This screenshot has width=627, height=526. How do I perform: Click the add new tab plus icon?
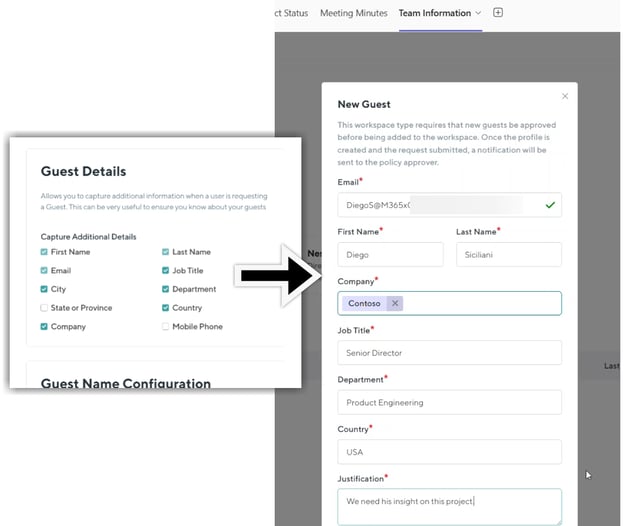[498, 13]
